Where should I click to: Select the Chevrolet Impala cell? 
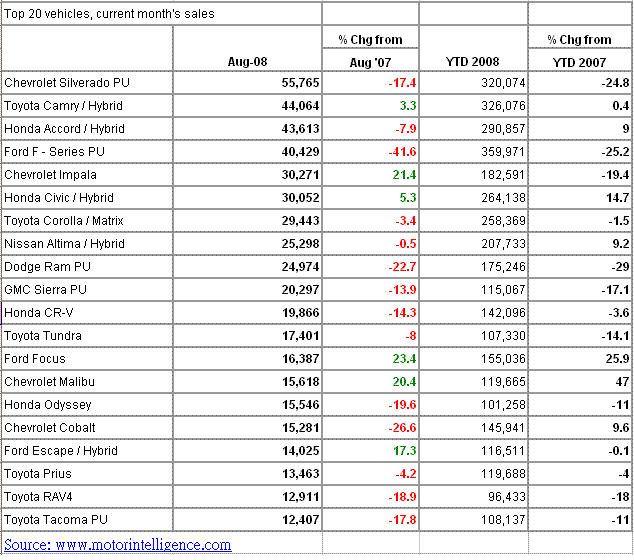(87, 175)
